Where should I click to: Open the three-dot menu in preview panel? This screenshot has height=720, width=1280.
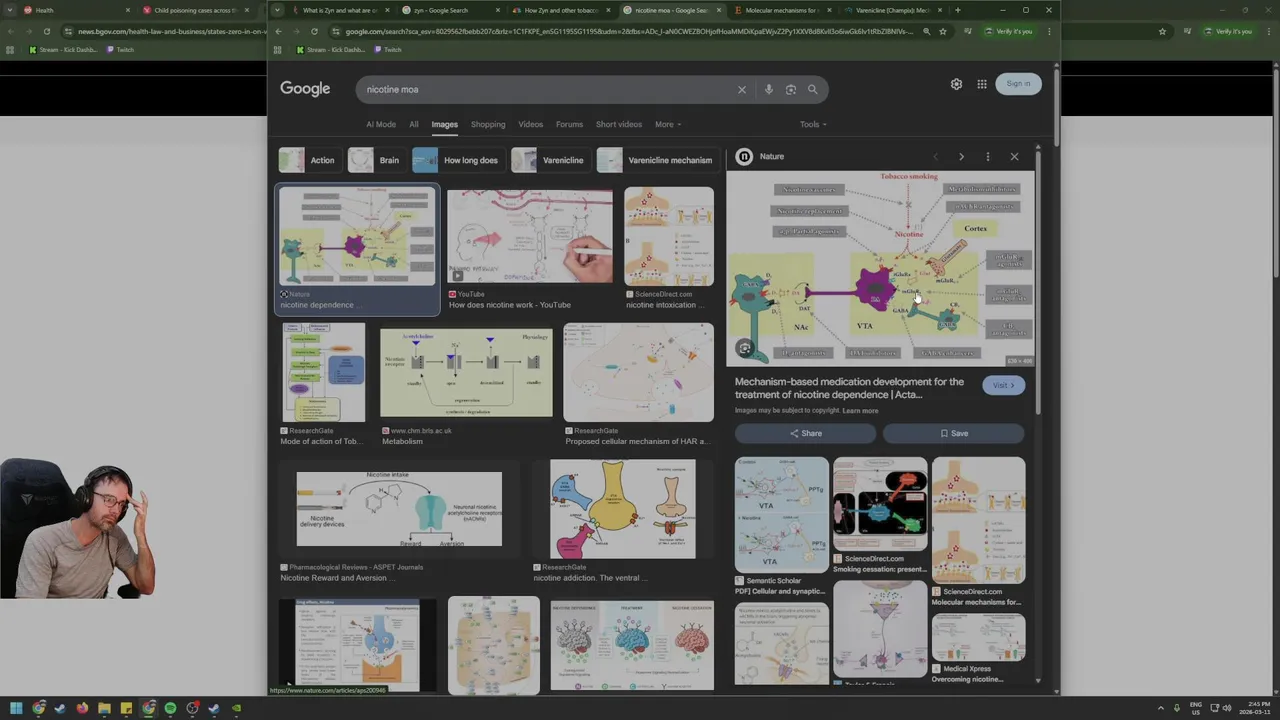(987, 157)
